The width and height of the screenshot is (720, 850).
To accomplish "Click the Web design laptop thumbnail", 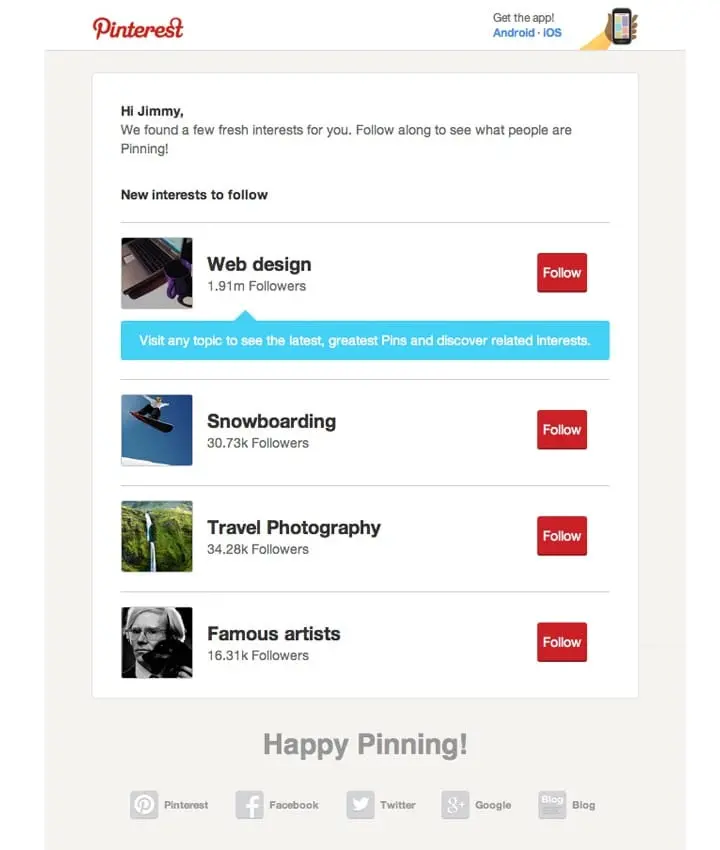I will [156, 273].
